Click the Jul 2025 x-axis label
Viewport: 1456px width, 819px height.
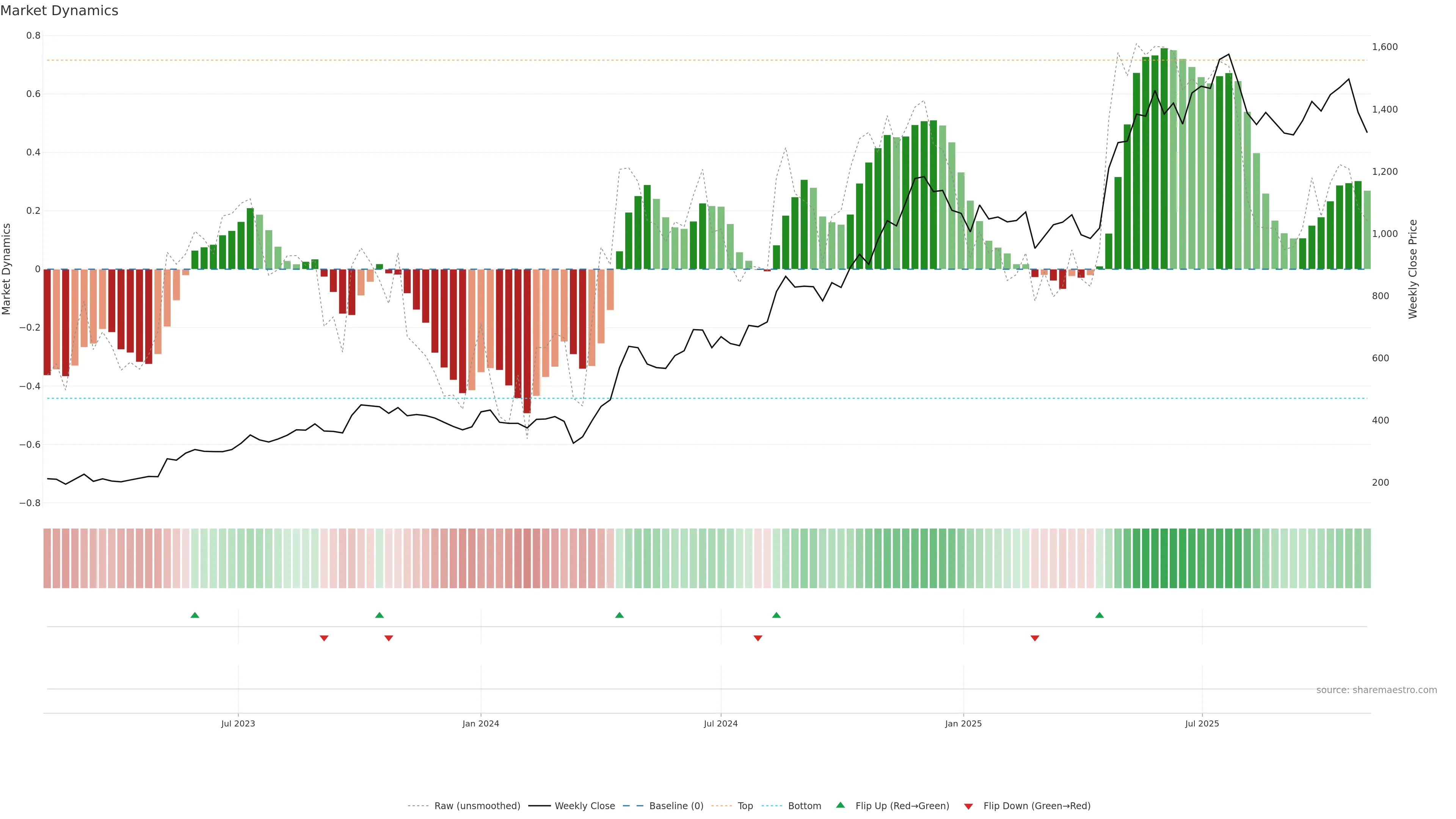(1202, 723)
